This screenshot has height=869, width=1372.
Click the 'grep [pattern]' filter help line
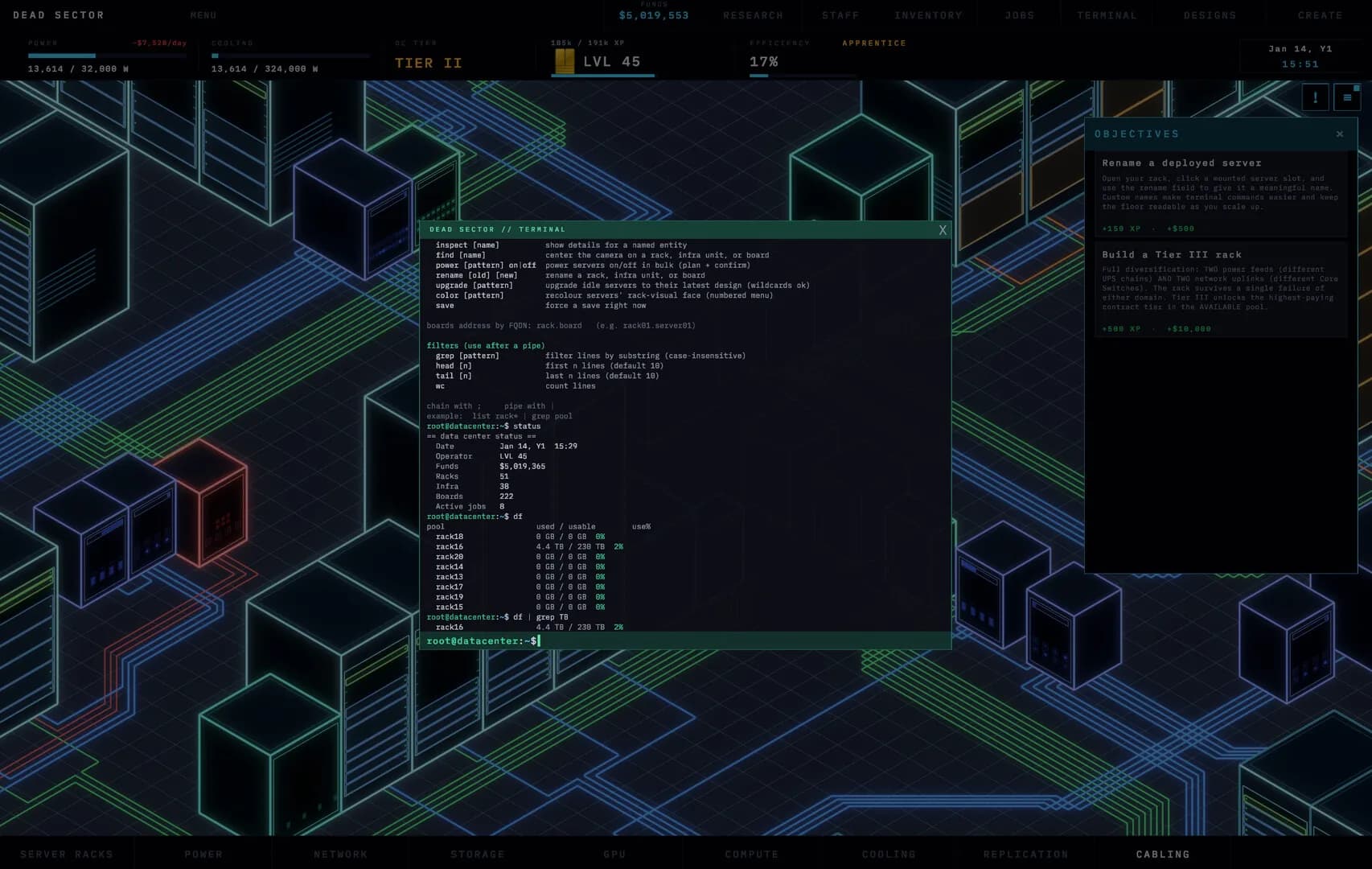tap(590, 356)
